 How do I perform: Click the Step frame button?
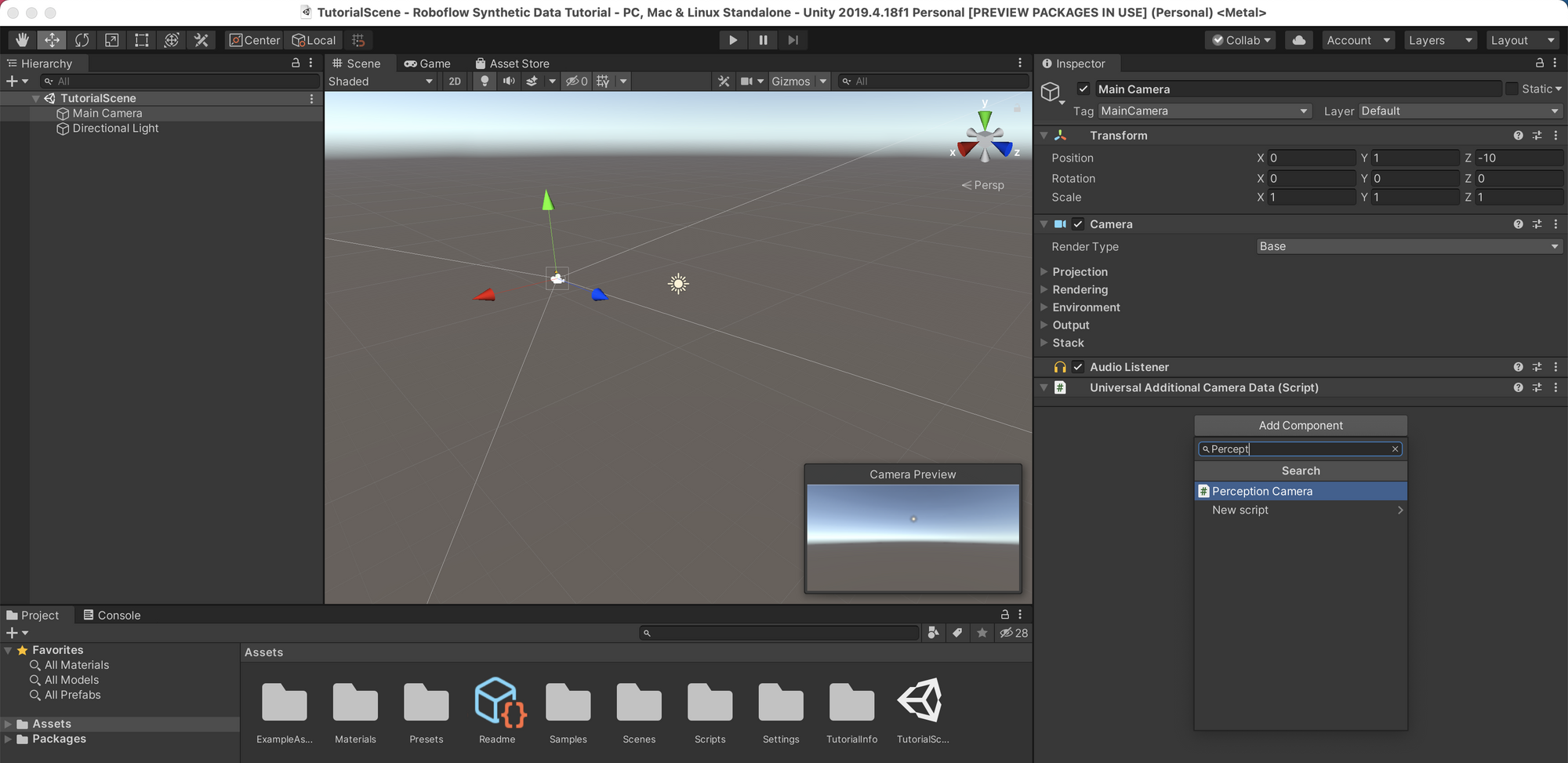point(793,40)
